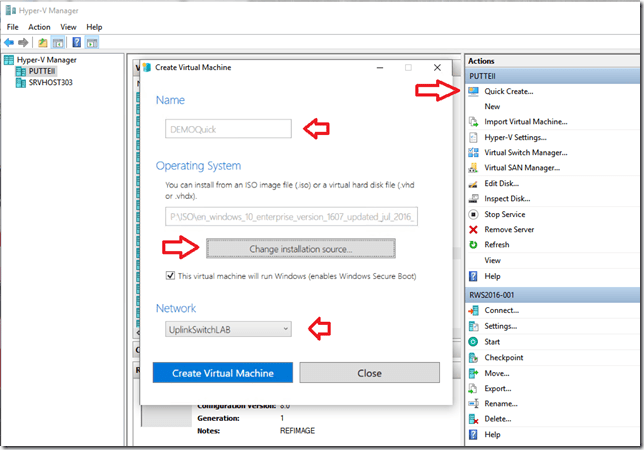Open the UplinkSwitchLAB network dropdown
644x450 pixels.
pos(228,328)
